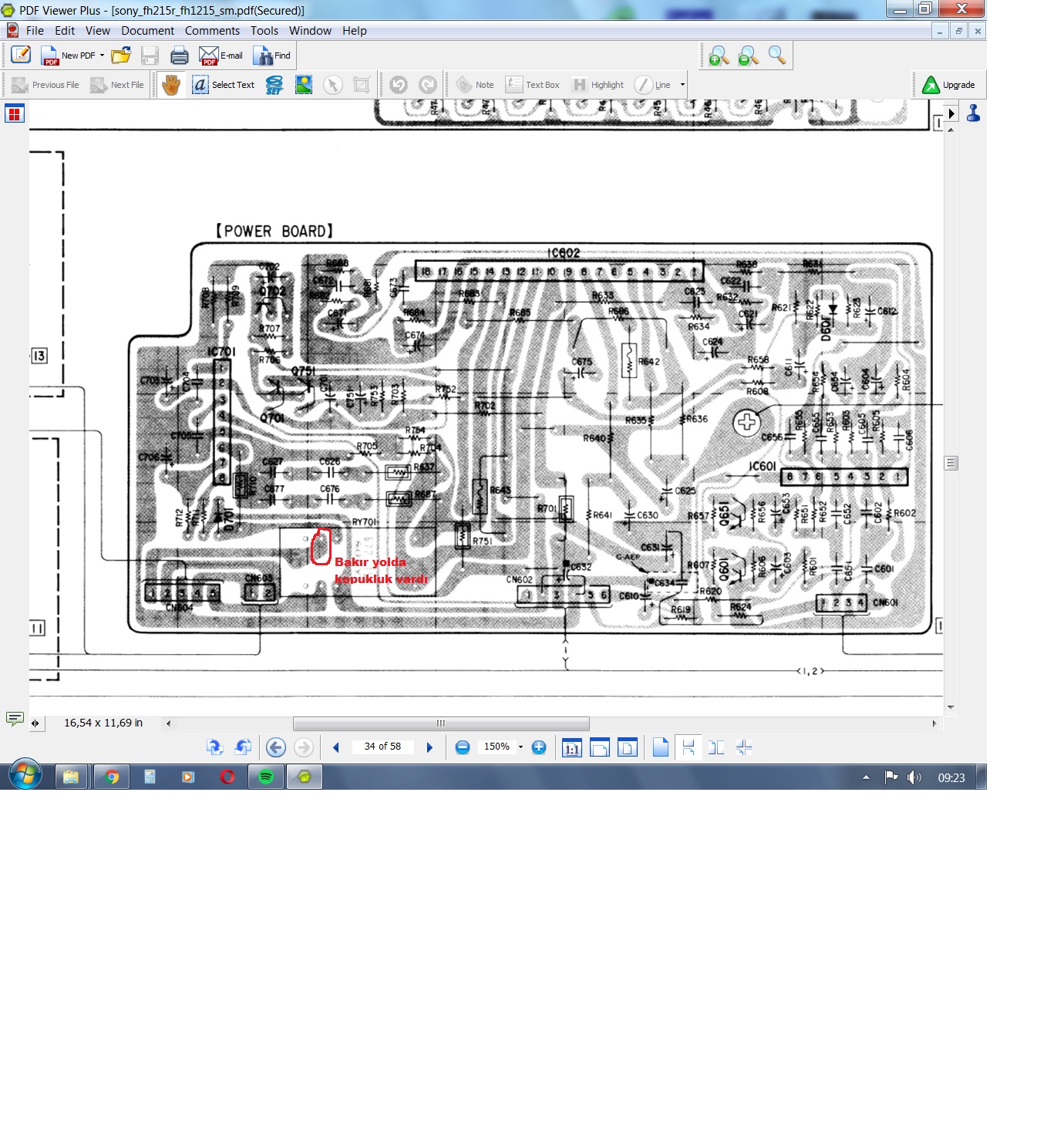Open the Document menu

pyautogui.click(x=147, y=31)
